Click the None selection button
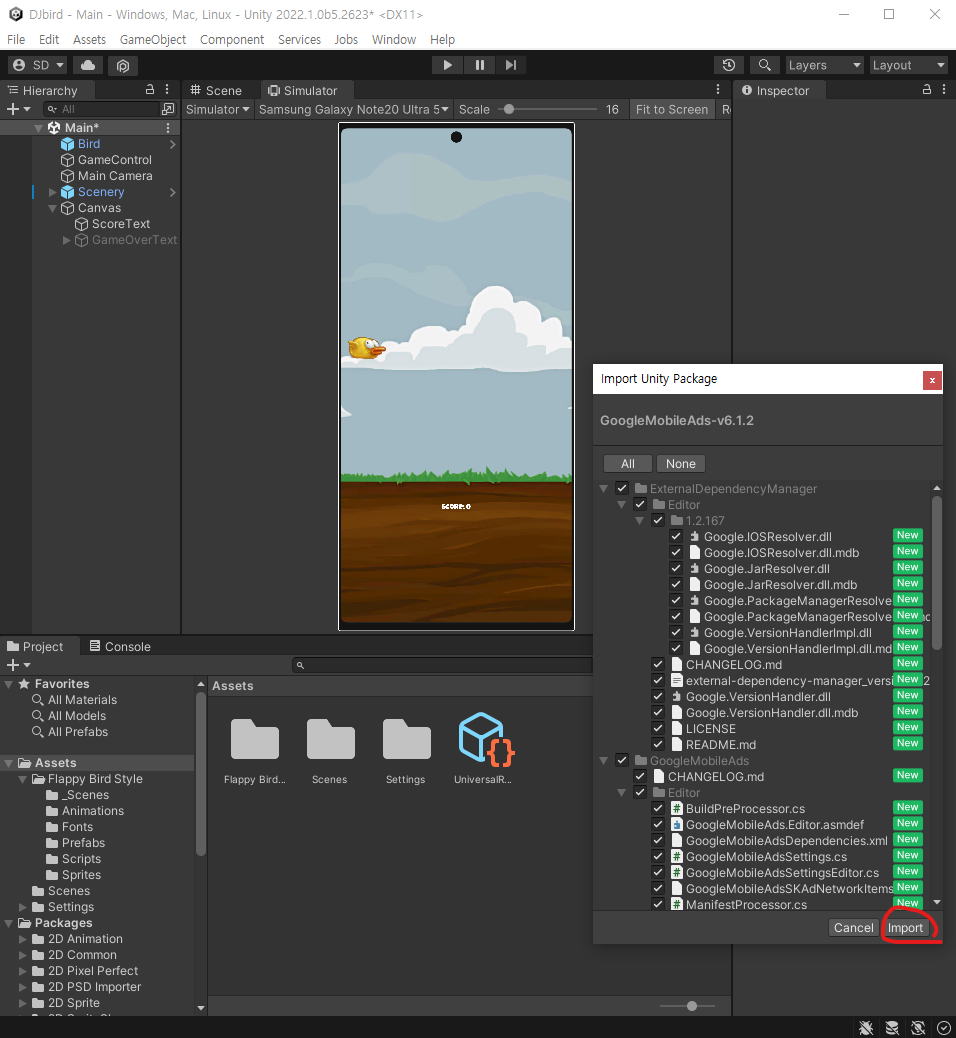 (681, 463)
